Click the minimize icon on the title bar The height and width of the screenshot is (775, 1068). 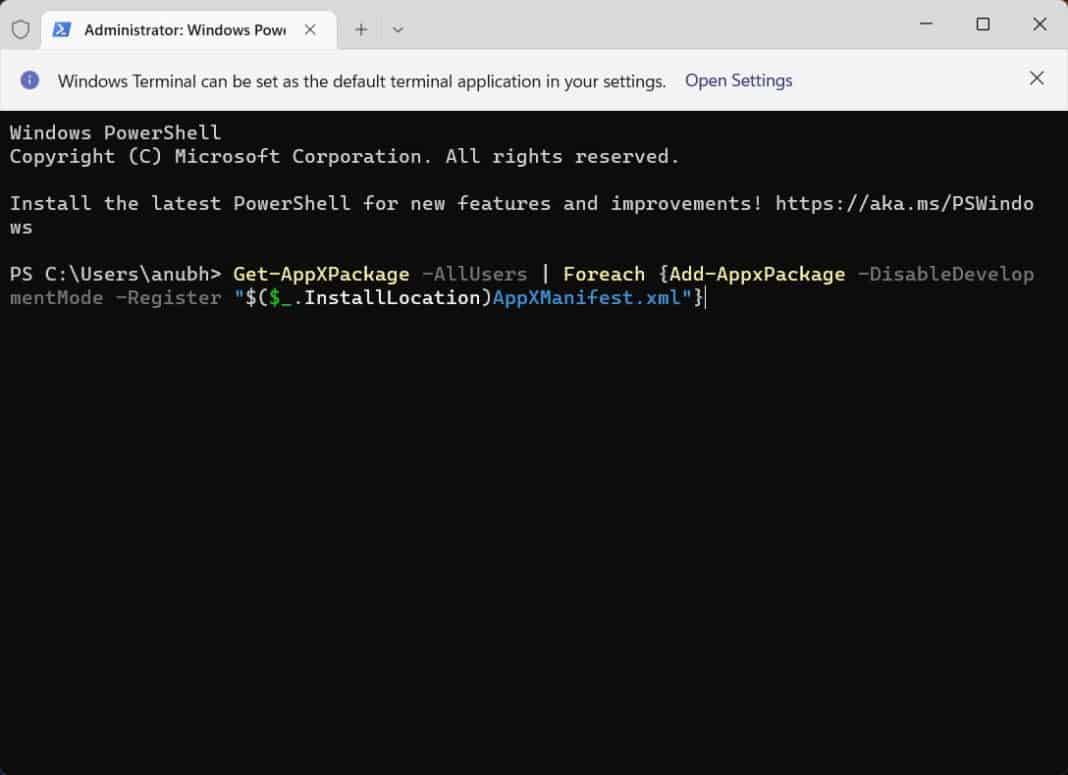click(x=925, y=23)
